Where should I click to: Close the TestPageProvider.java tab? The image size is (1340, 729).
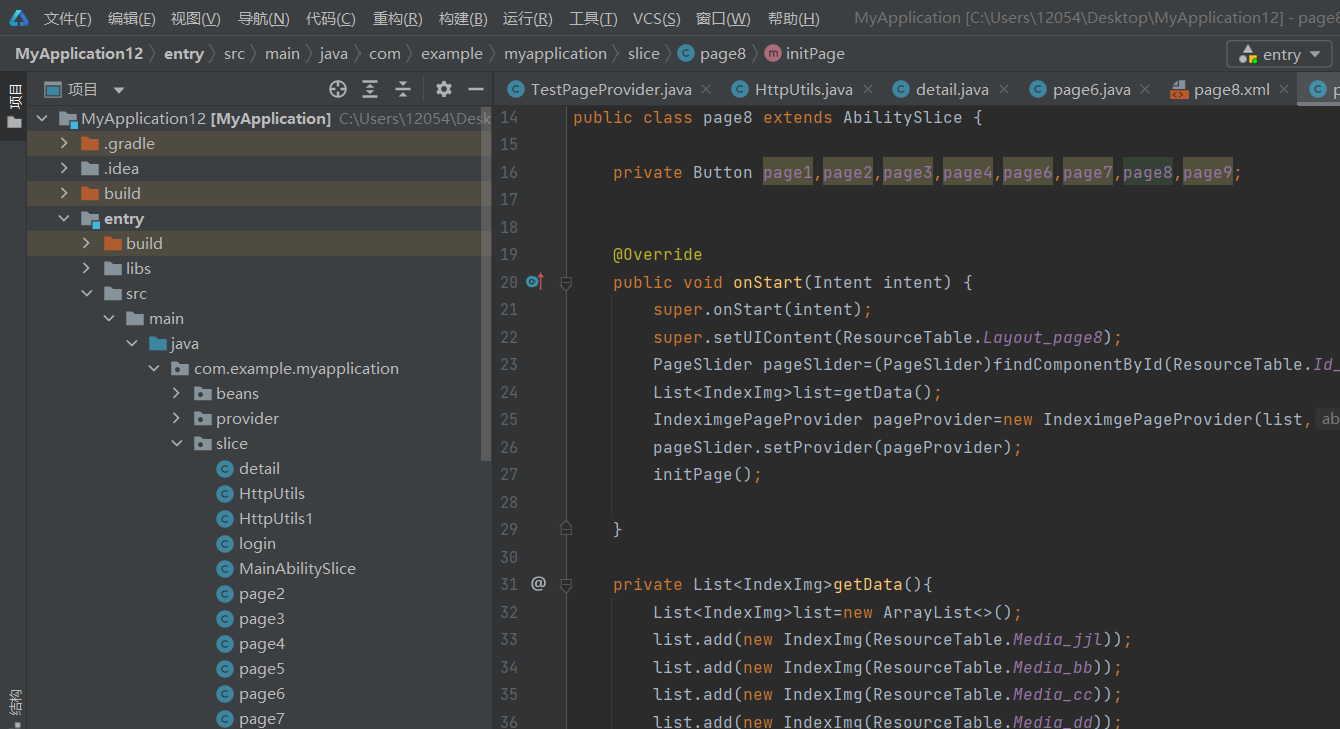click(706, 90)
